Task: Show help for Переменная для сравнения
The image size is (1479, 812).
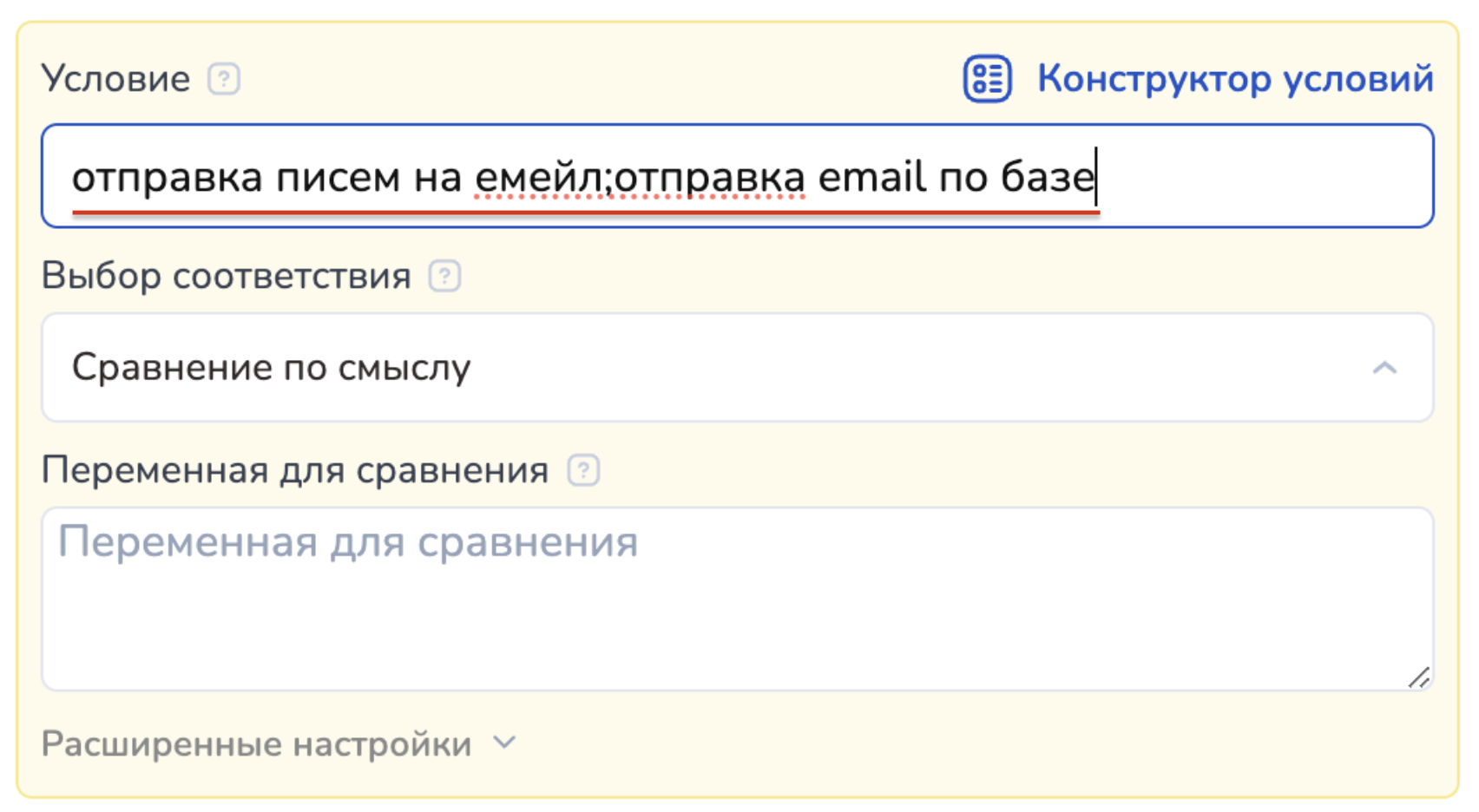Action: point(583,471)
